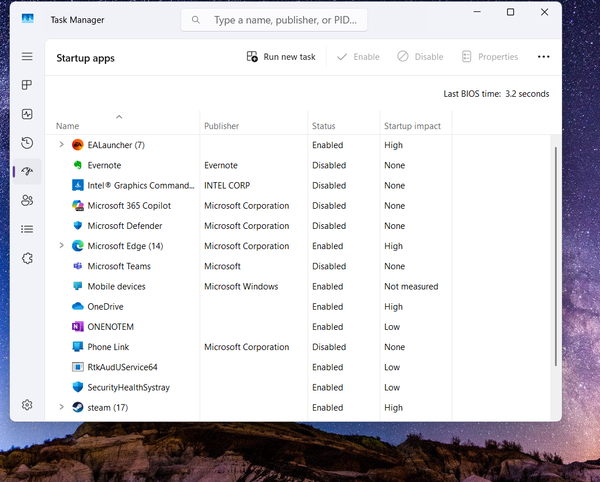
Task: Select the Phone Link row name
Action: [x=108, y=347]
